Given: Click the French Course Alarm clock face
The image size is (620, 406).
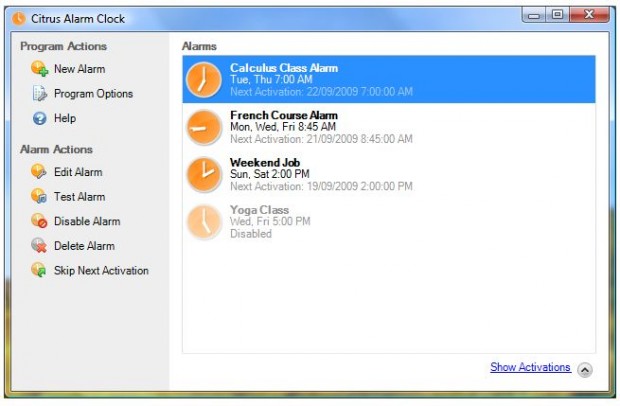Looking at the screenshot, I should (x=204, y=127).
